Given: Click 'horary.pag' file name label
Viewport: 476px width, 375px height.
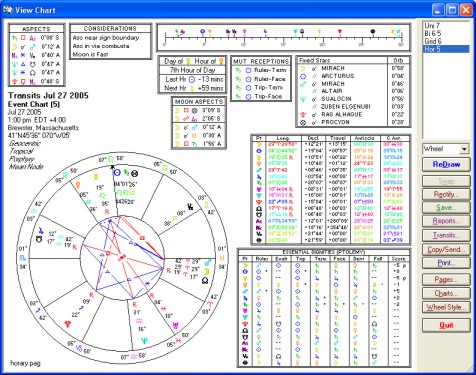Looking at the screenshot, I should pyautogui.click(x=25, y=363).
